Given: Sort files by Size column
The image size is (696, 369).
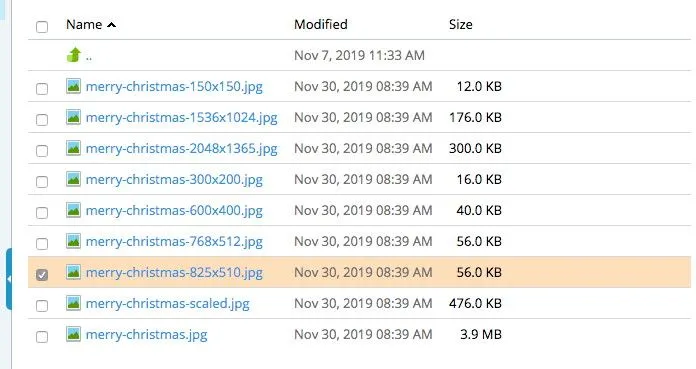Looking at the screenshot, I should point(460,24).
